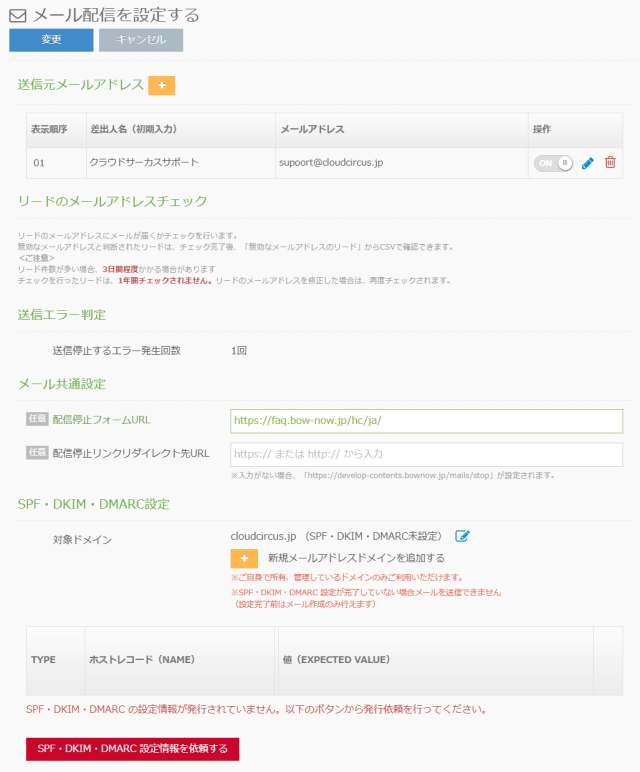Image resolution: width=640 pixels, height=772 pixels.
Task: Add a new sender email address with plus button
Action: pos(161,85)
